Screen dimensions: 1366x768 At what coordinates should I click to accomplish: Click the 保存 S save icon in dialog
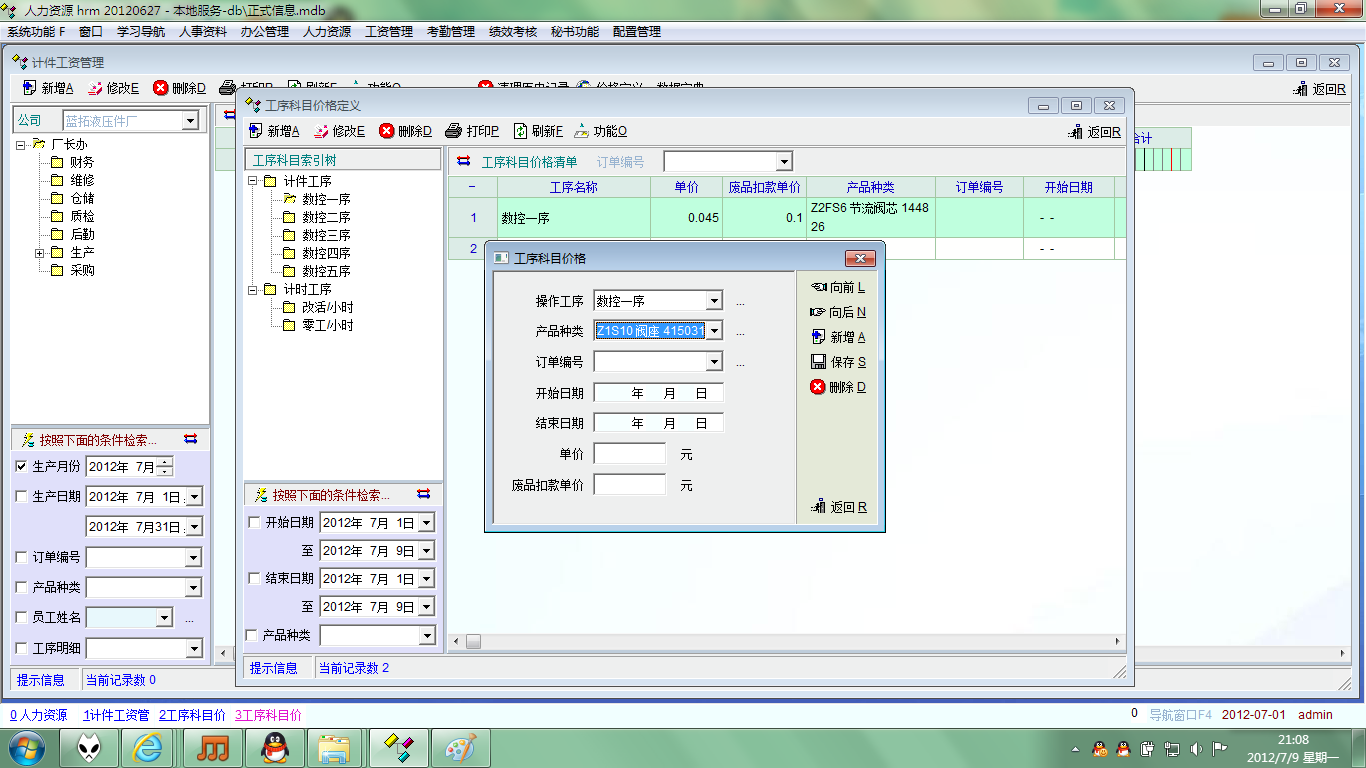pyautogui.click(x=818, y=362)
